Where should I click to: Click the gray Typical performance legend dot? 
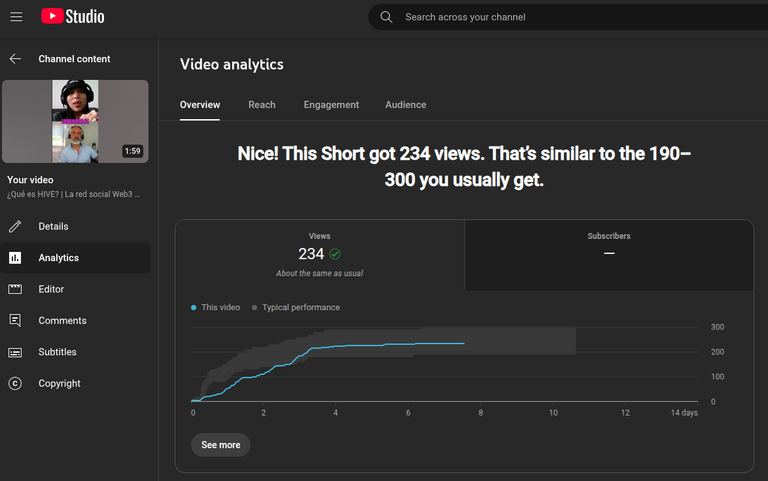pyautogui.click(x=254, y=308)
